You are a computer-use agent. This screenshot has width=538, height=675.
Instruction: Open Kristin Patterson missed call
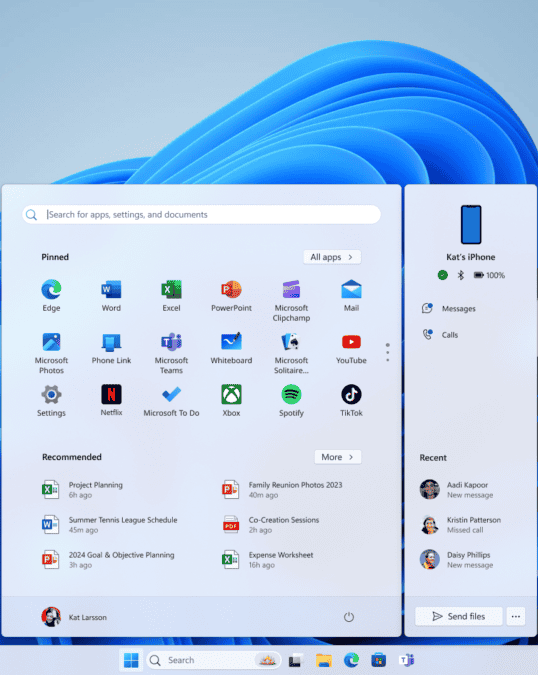[x=461, y=525]
